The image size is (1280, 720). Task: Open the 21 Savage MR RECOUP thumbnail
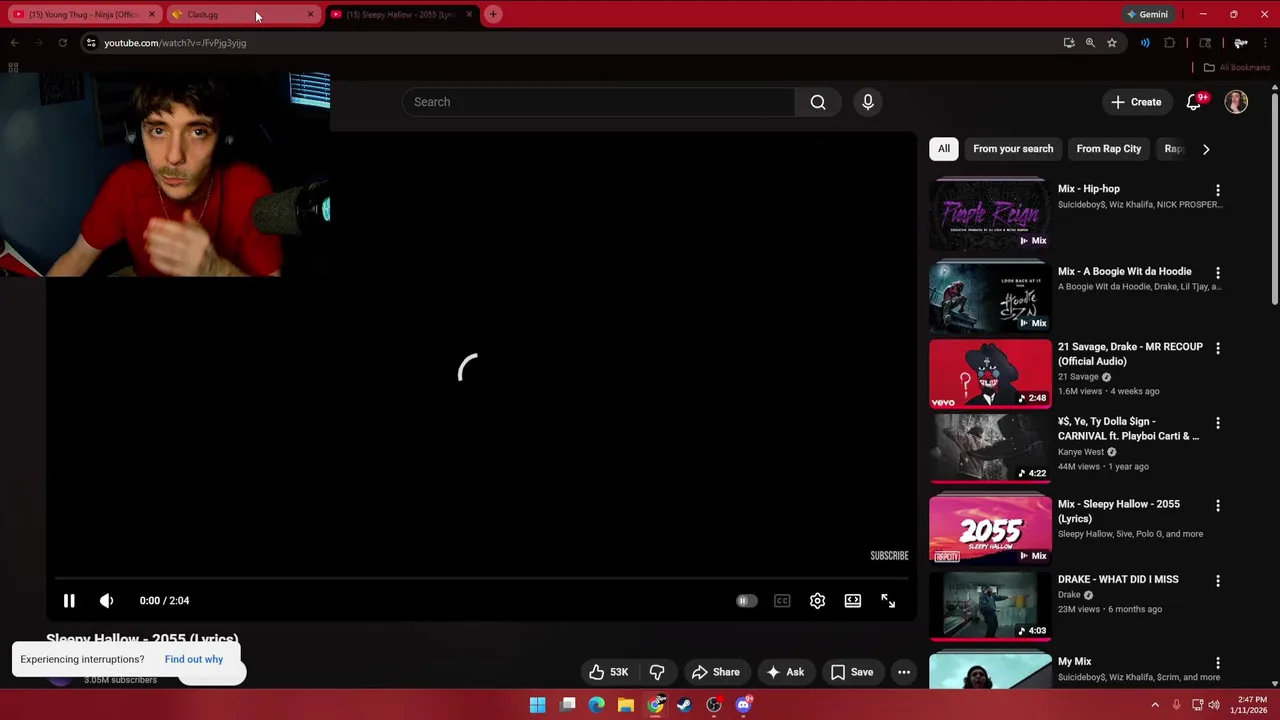[991, 373]
